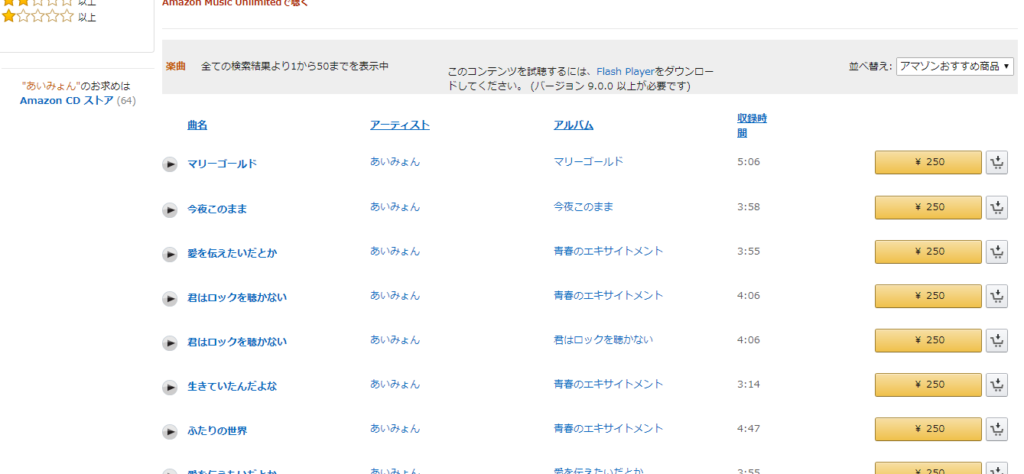
Task: Play the 愛を伝えたいだとか preview in the 3:55 row
Action: [170, 254]
